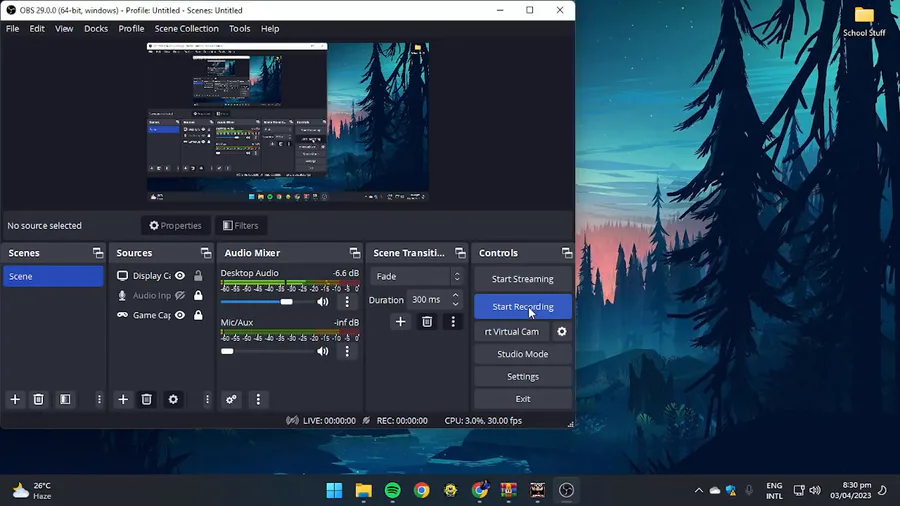Open the School Stuff desktop folder

pos(864,22)
